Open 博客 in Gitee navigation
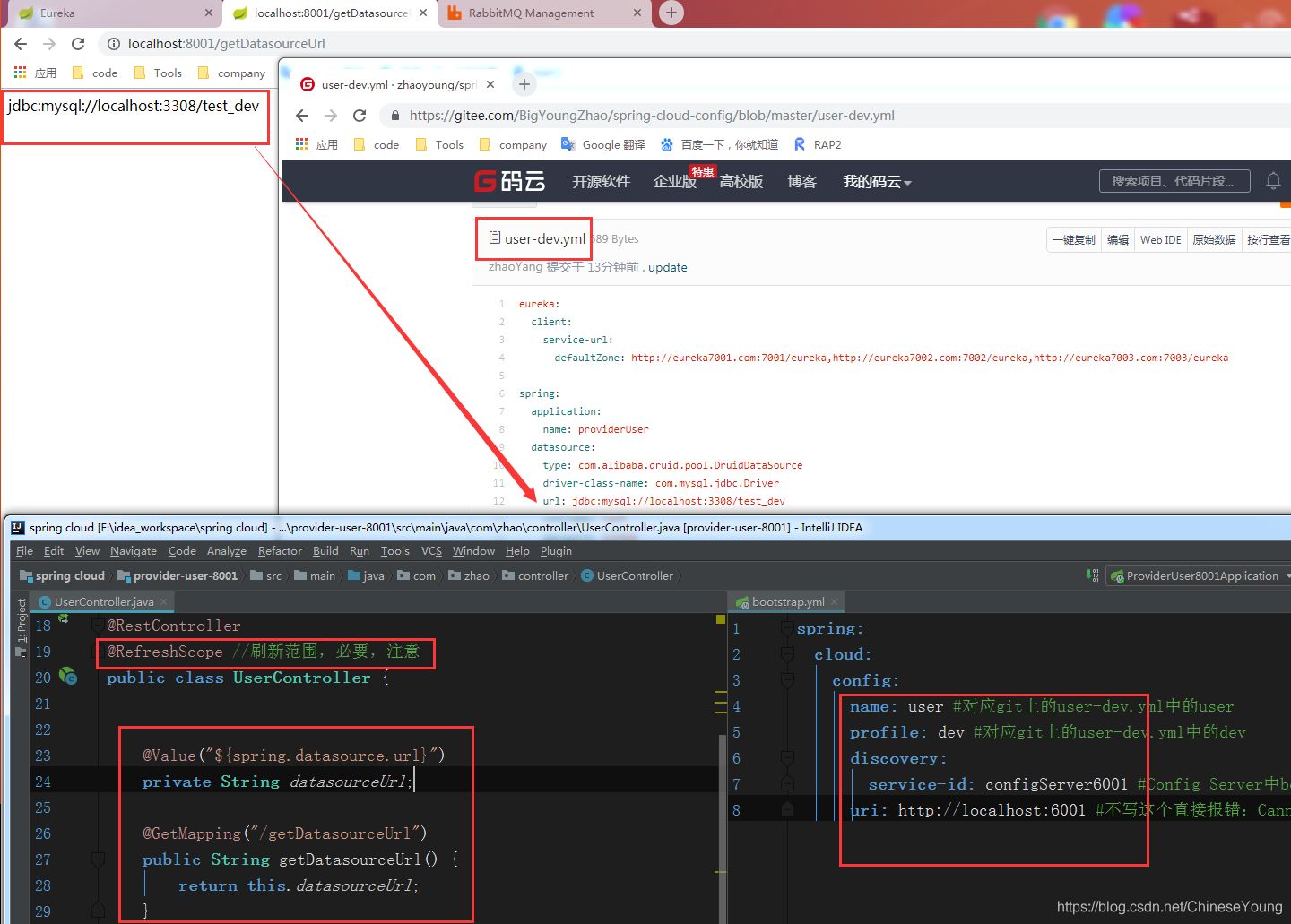The width and height of the screenshot is (1291, 924). [x=802, y=182]
